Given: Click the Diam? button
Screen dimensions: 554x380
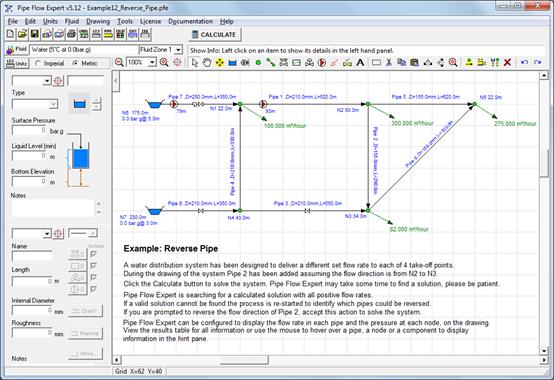Looking at the screenshot, I should (x=85, y=311).
